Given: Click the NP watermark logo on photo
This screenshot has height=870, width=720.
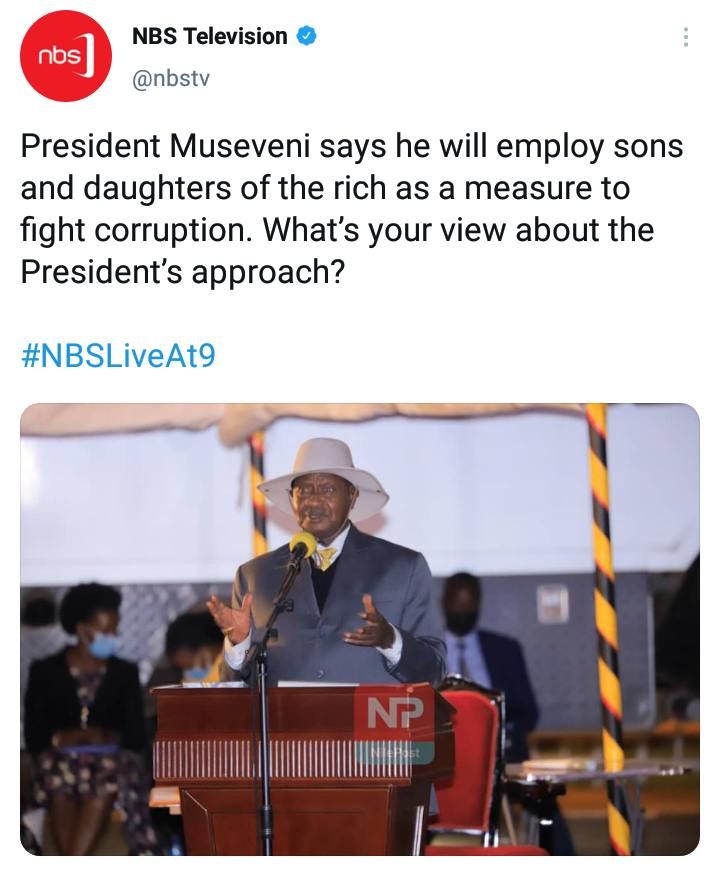Looking at the screenshot, I should tap(396, 714).
